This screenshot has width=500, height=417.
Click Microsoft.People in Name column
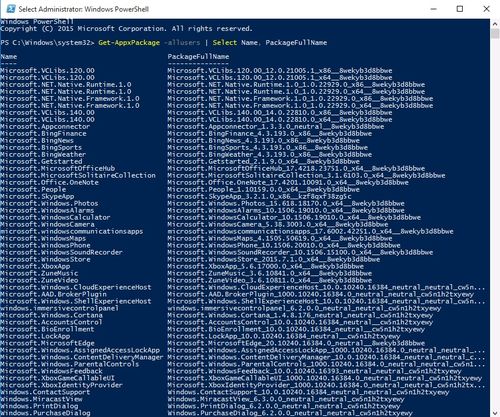pyautogui.click(x=33, y=190)
